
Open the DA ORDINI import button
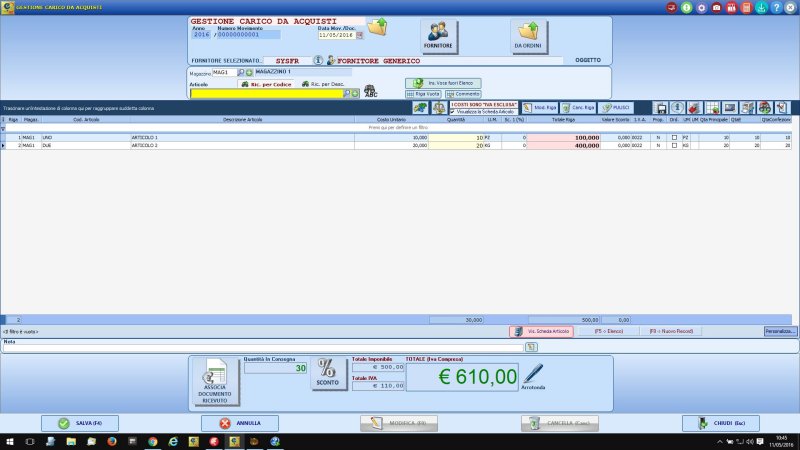[x=528, y=36]
